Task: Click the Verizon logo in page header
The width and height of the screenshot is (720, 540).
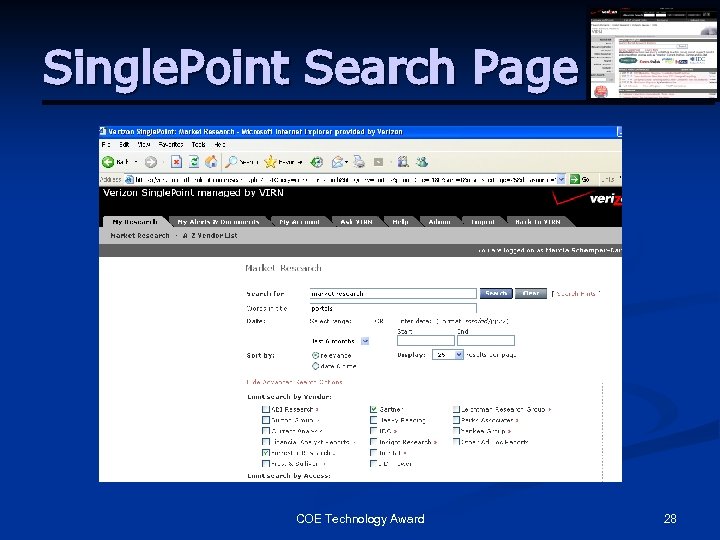Action: pos(588,198)
